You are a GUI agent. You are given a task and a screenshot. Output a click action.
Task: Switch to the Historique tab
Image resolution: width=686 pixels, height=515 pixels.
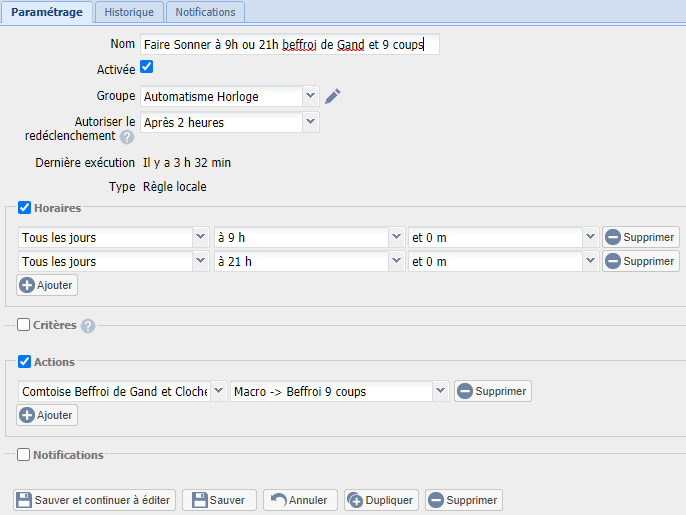[x=129, y=12]
